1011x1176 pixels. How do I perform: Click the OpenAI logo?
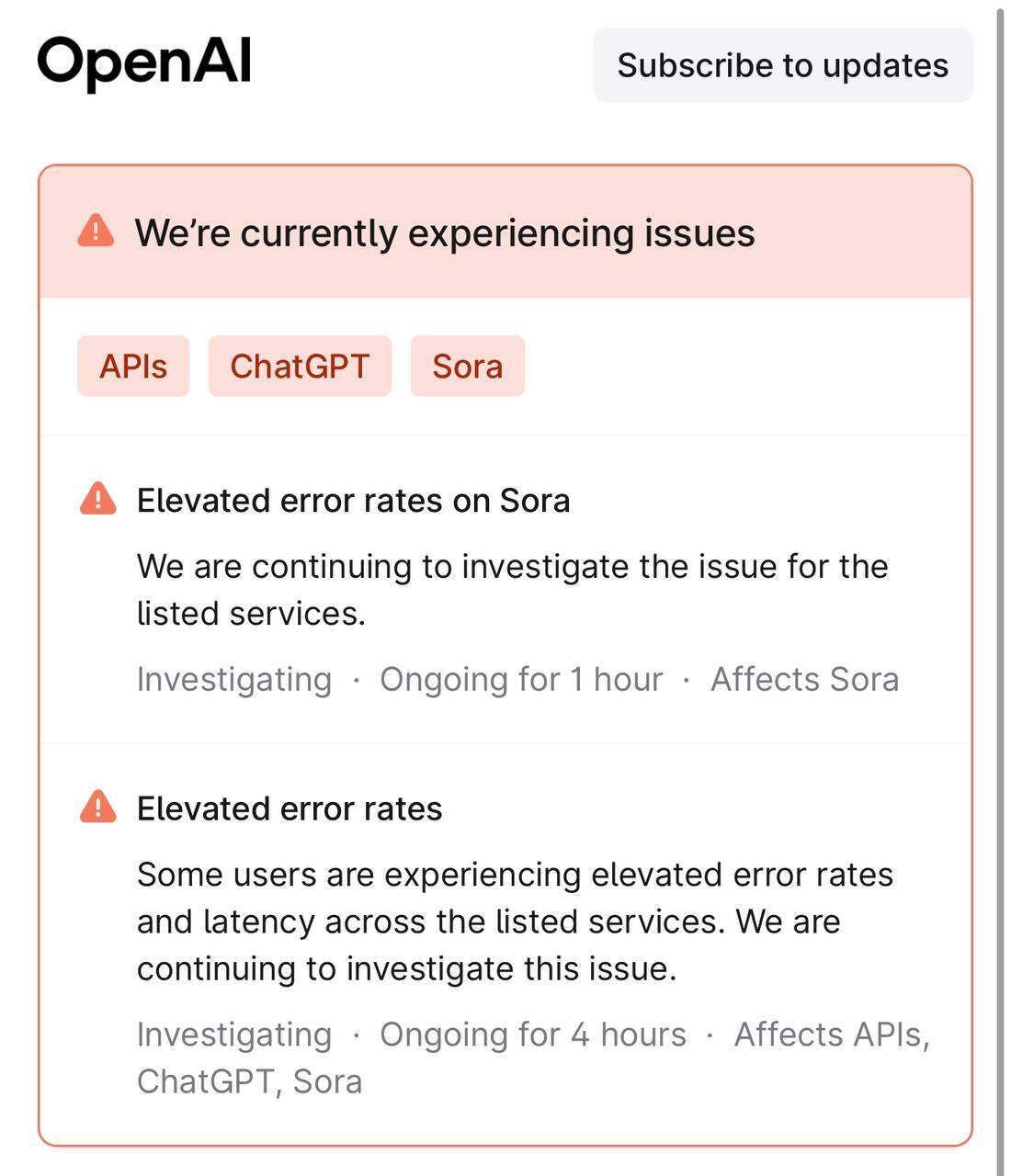[143, 63]
